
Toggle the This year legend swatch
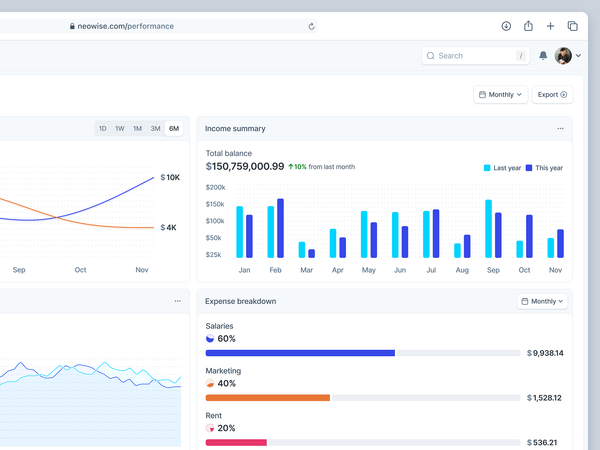pos(529,168)
